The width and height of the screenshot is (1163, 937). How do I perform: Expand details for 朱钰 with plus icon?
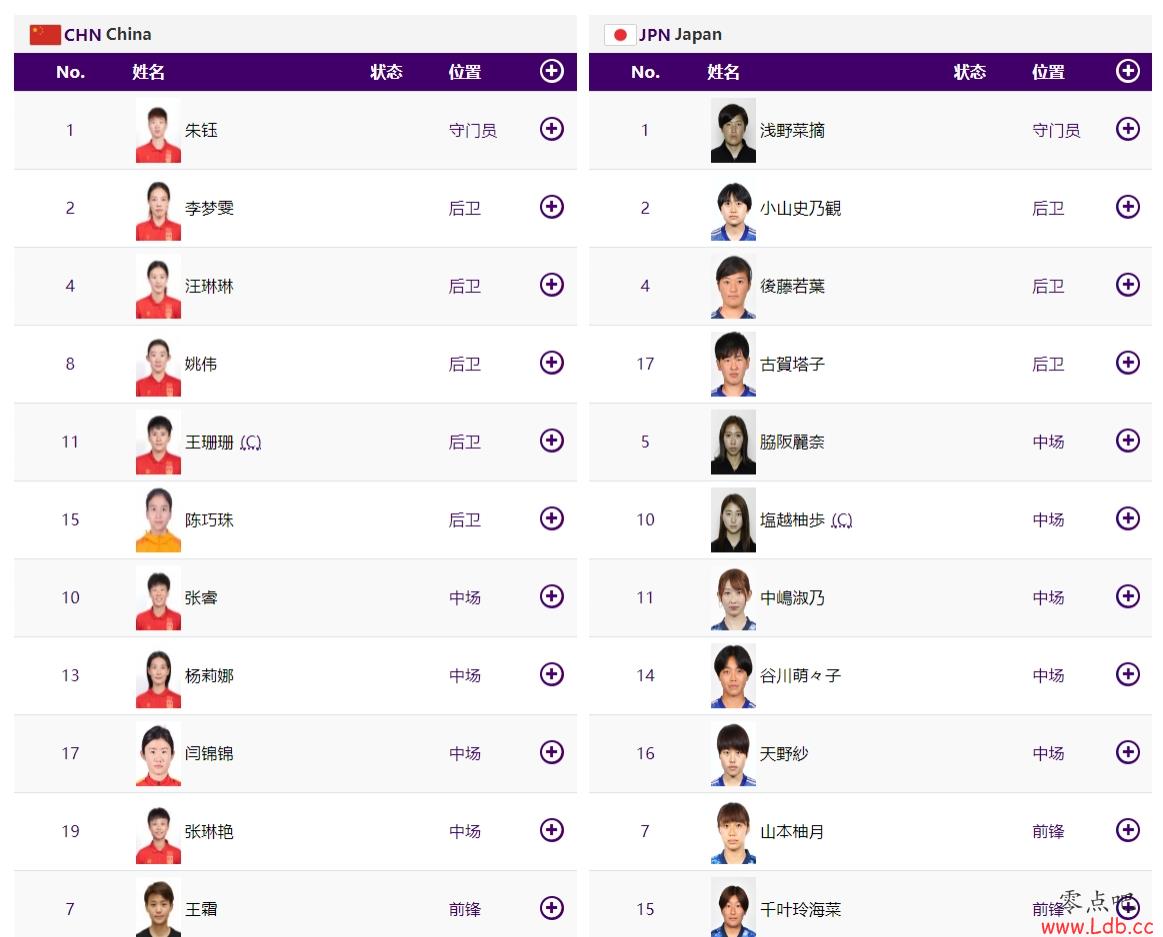552,129
